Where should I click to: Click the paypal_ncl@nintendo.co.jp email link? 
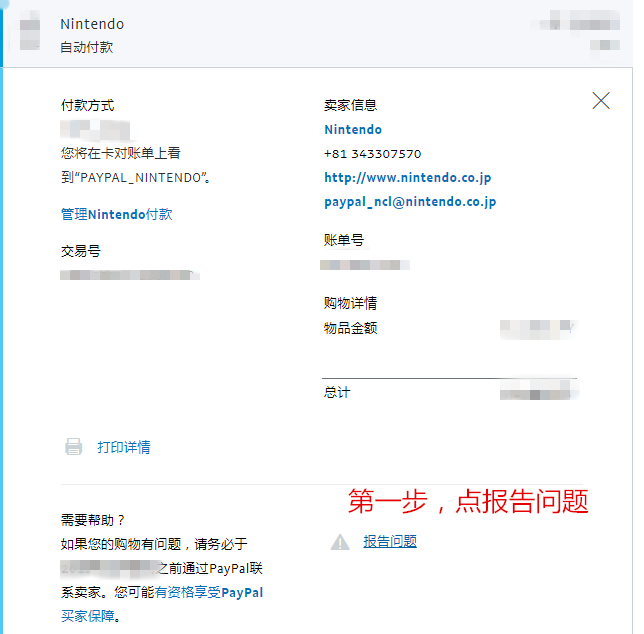tap(410, 202)
